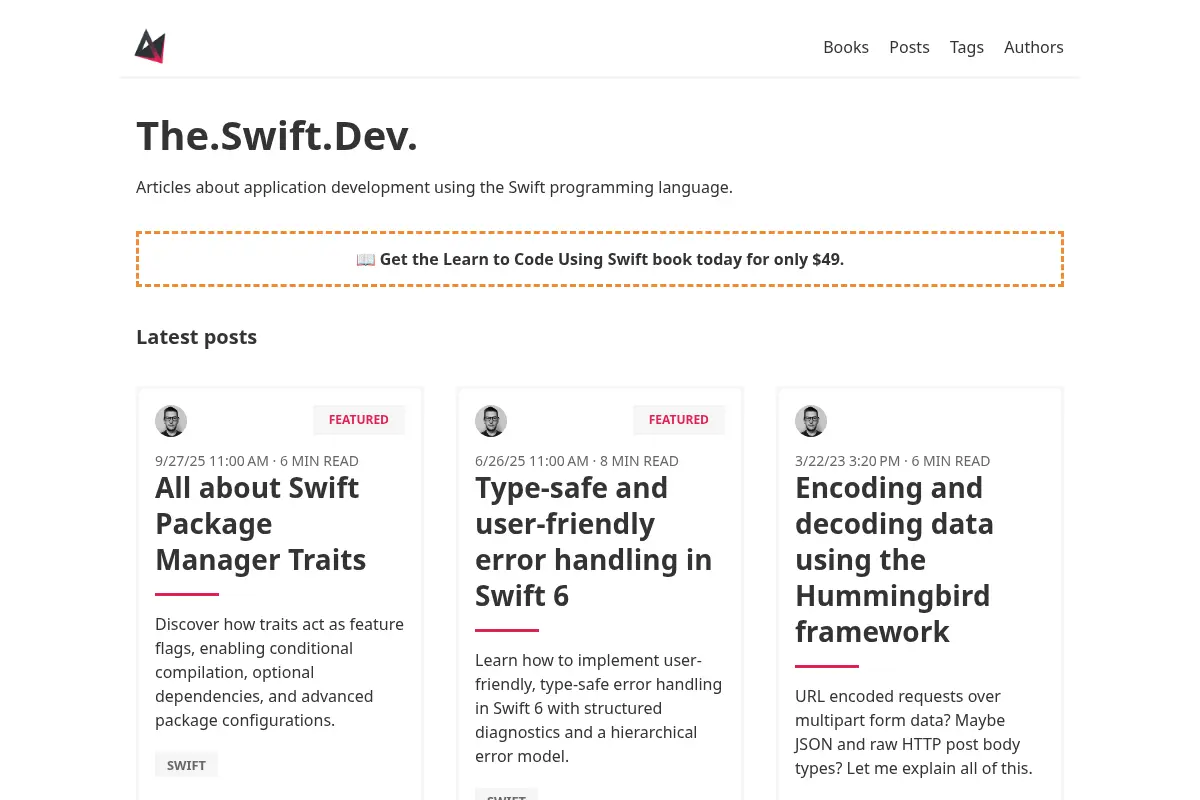This screenshot has height=800, width=1200.
Task: Click the SWIFT tag under the Traits post
Action: click(x=186, y=765)
